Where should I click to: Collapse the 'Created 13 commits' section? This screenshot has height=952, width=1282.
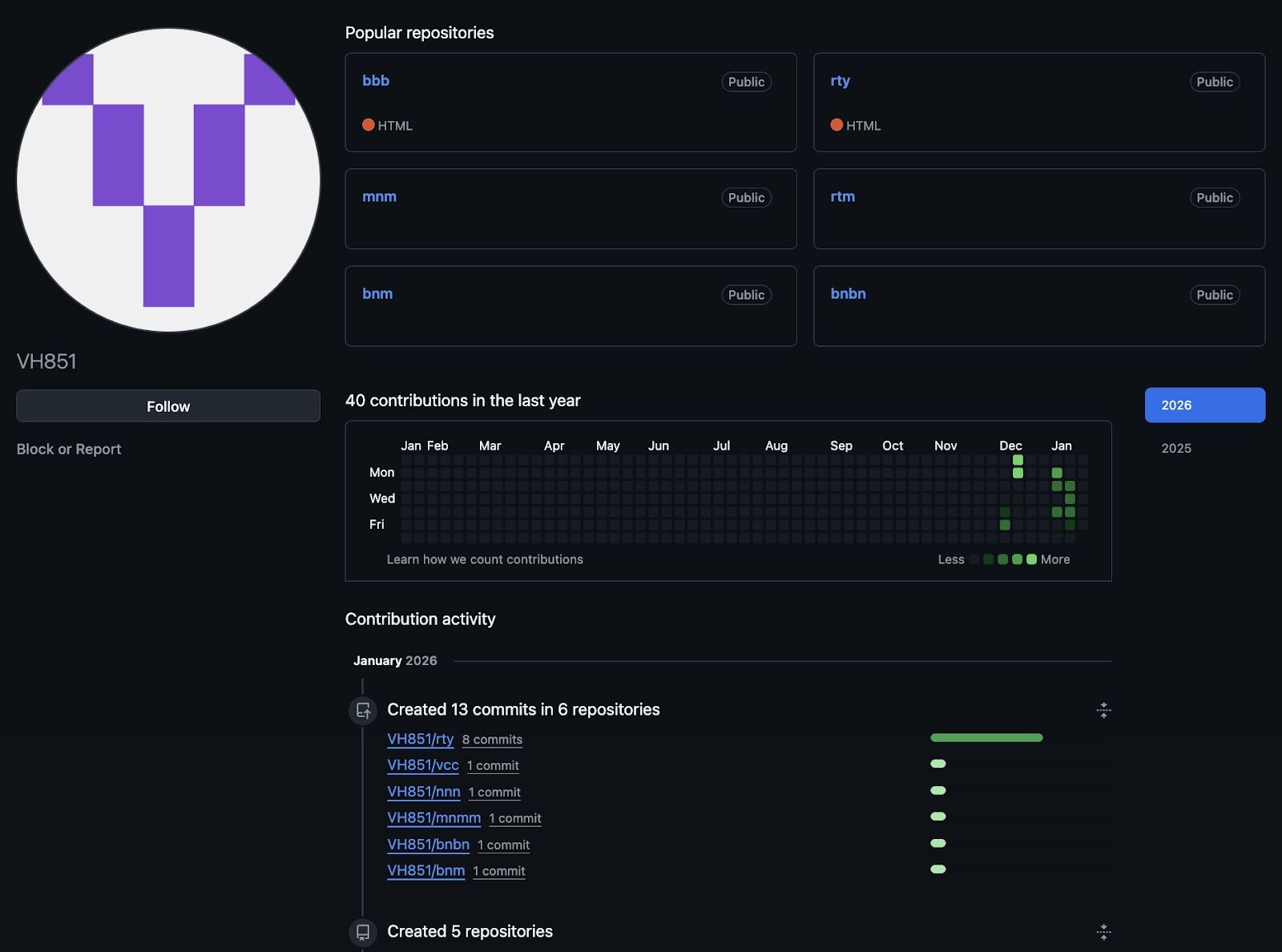point(1103,710)
